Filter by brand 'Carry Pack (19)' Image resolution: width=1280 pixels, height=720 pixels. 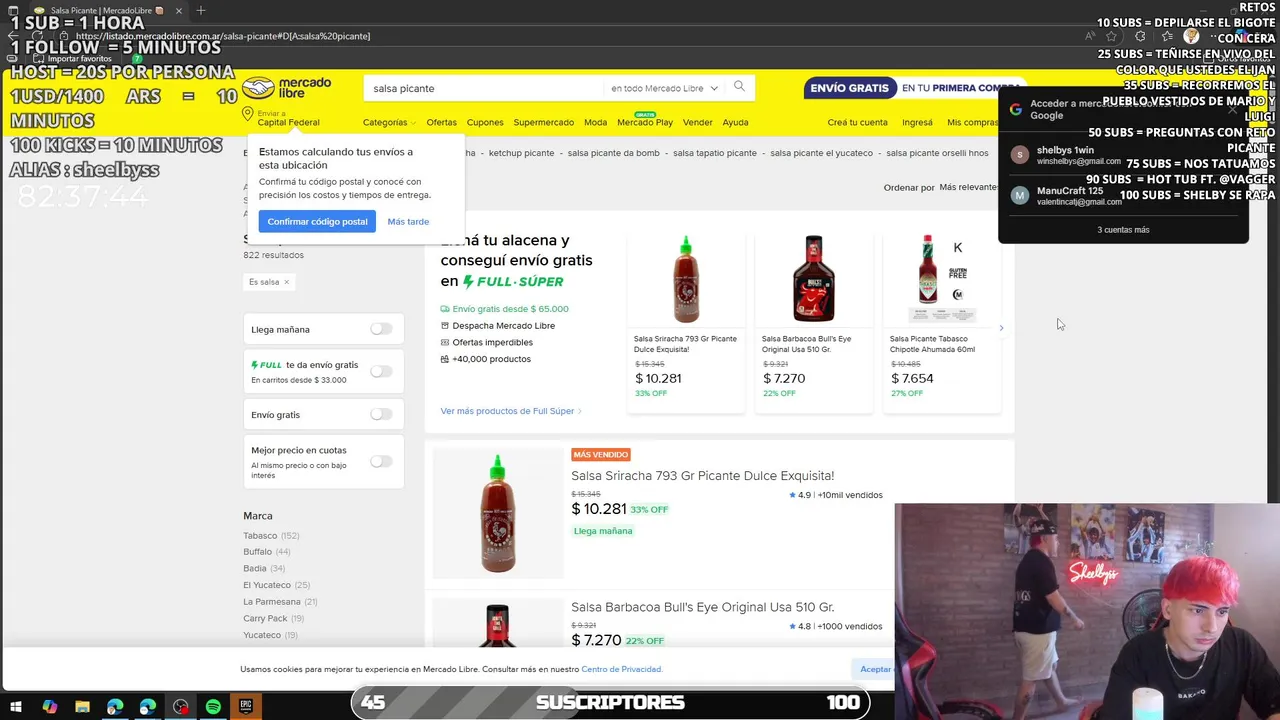pyautogui.click(x=273, y=618)
